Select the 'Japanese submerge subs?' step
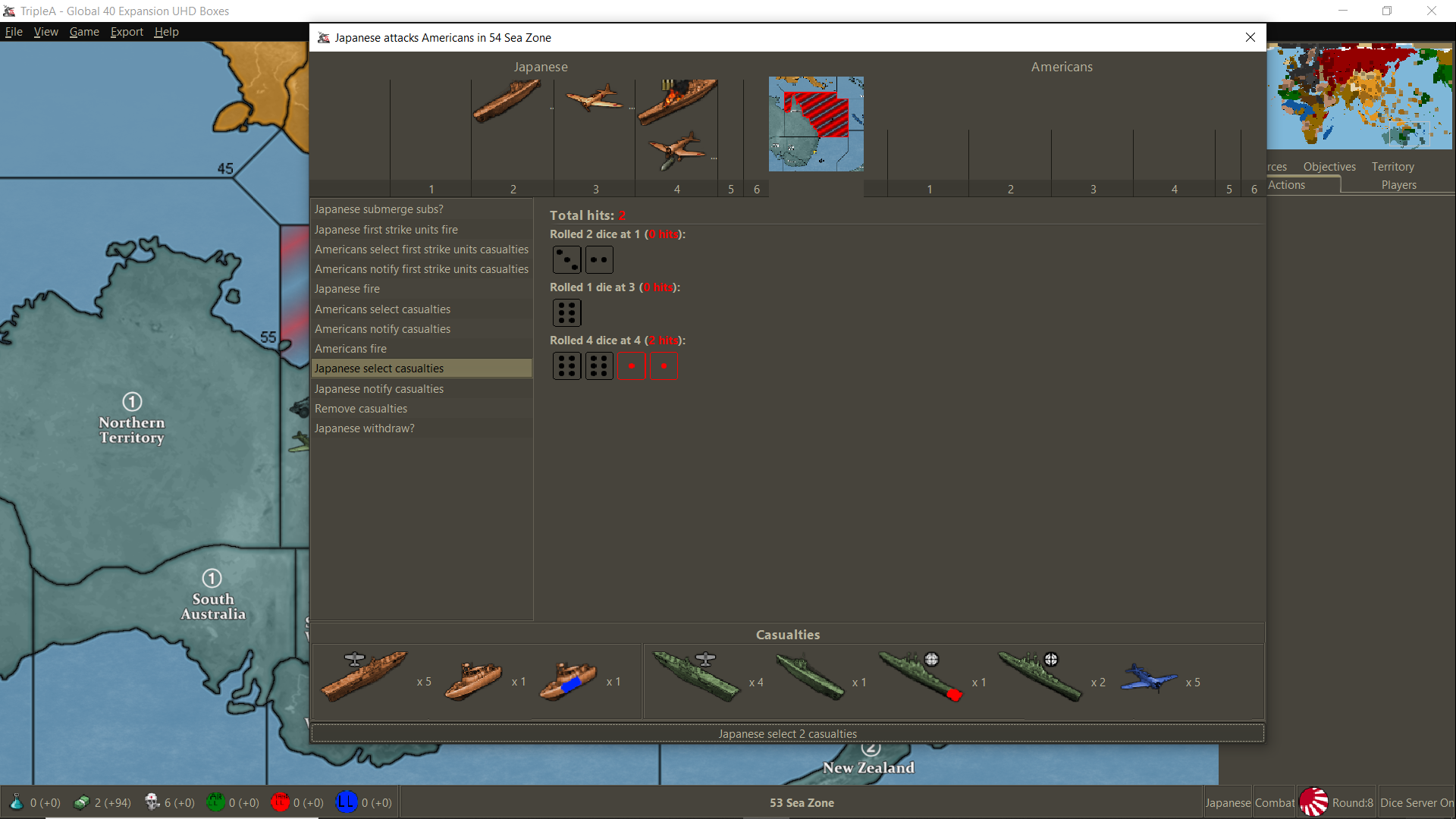The image size is (1456, 819). [422, 209]
